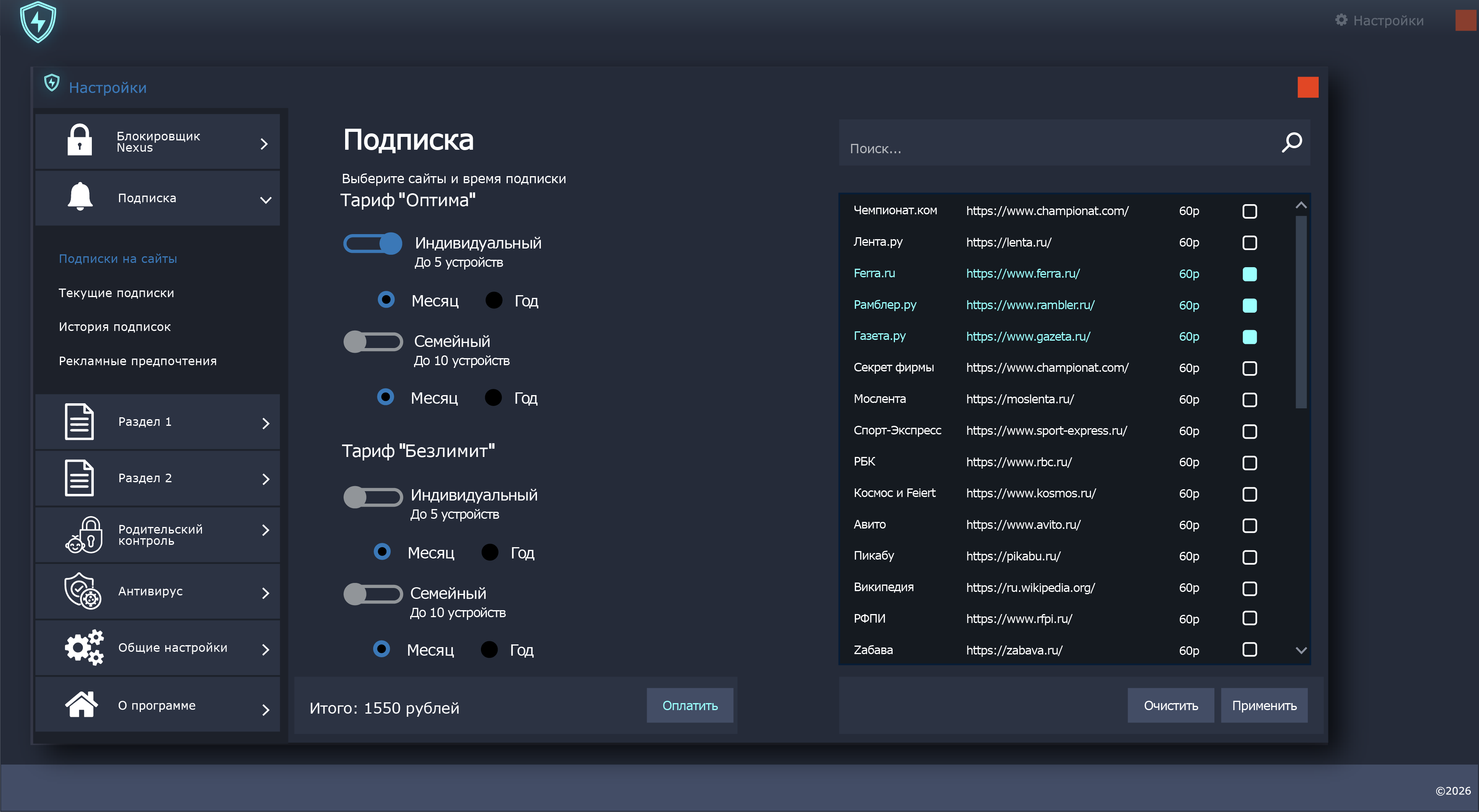Image resolution: width=1479 pixels, height=812 pixels.
Task: Click the antivirus shield icon
Action: point(82,590)
